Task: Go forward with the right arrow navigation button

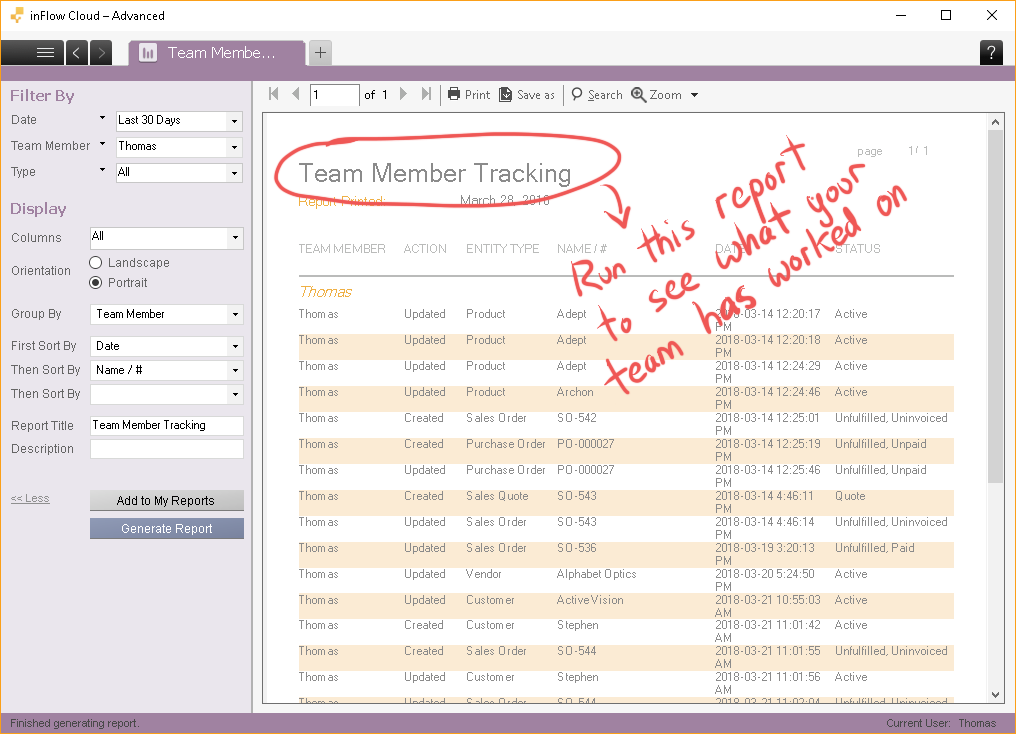Action: coord(101,52)
